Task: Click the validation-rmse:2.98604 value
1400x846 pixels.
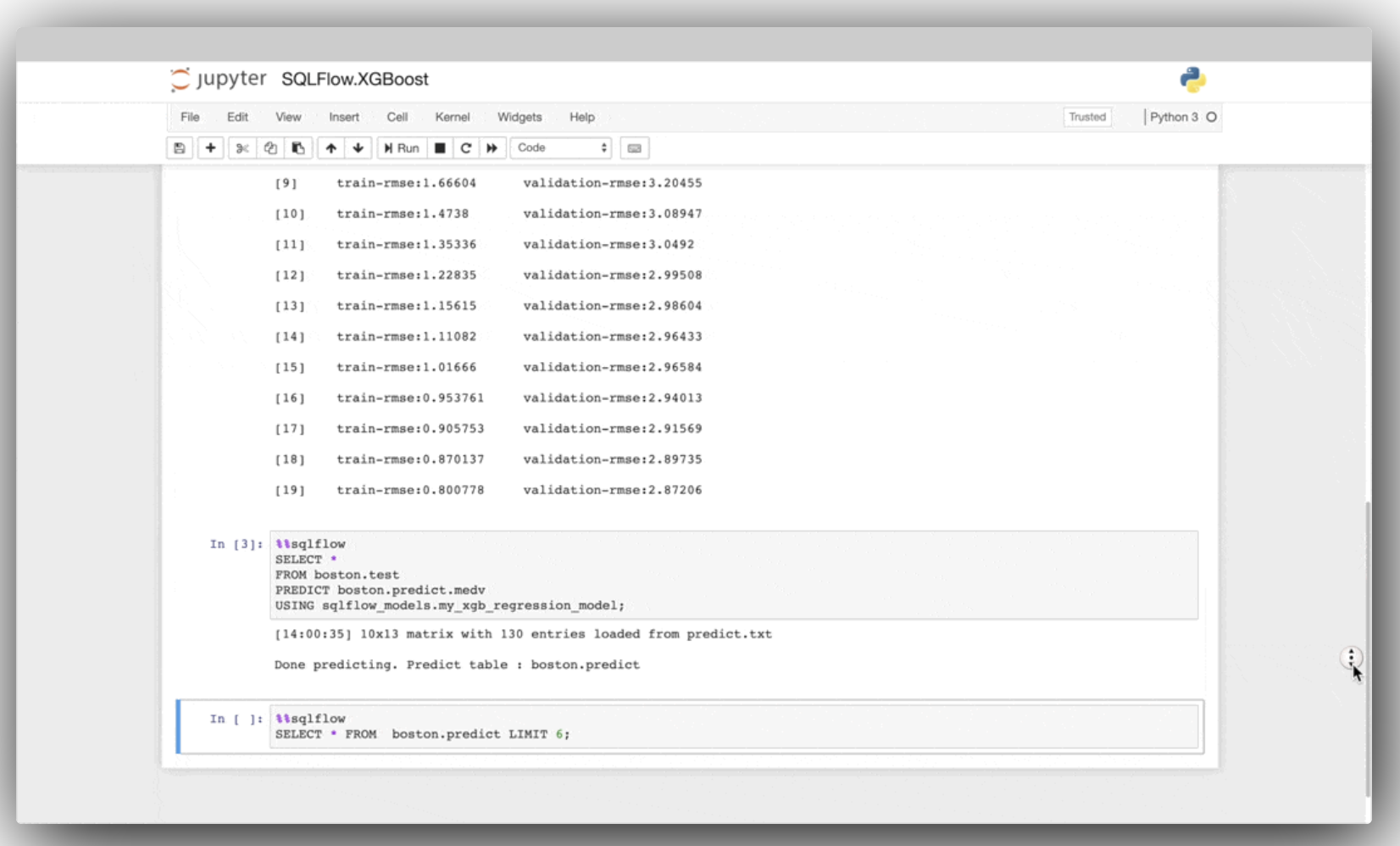Action: [x=613, y=306]
